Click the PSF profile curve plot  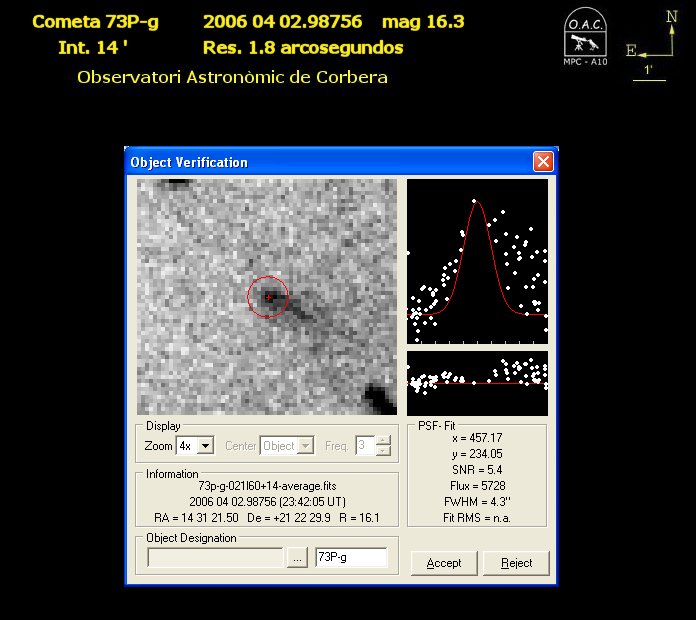(477, 261)
